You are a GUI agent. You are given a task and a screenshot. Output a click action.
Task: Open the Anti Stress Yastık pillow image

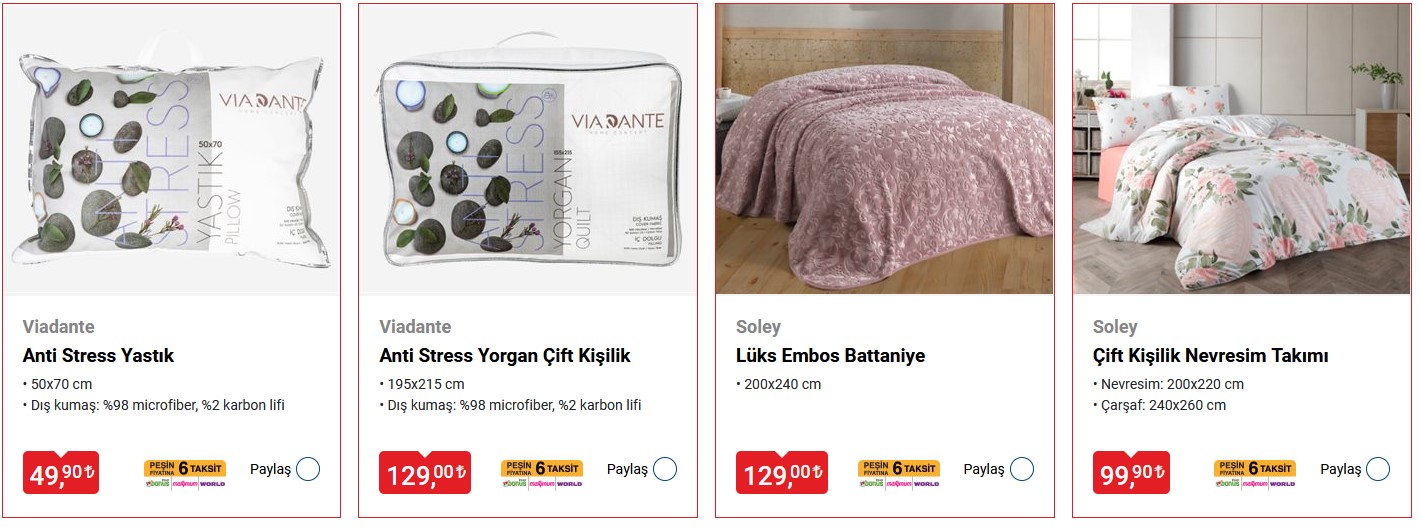[x=171, y=150]
